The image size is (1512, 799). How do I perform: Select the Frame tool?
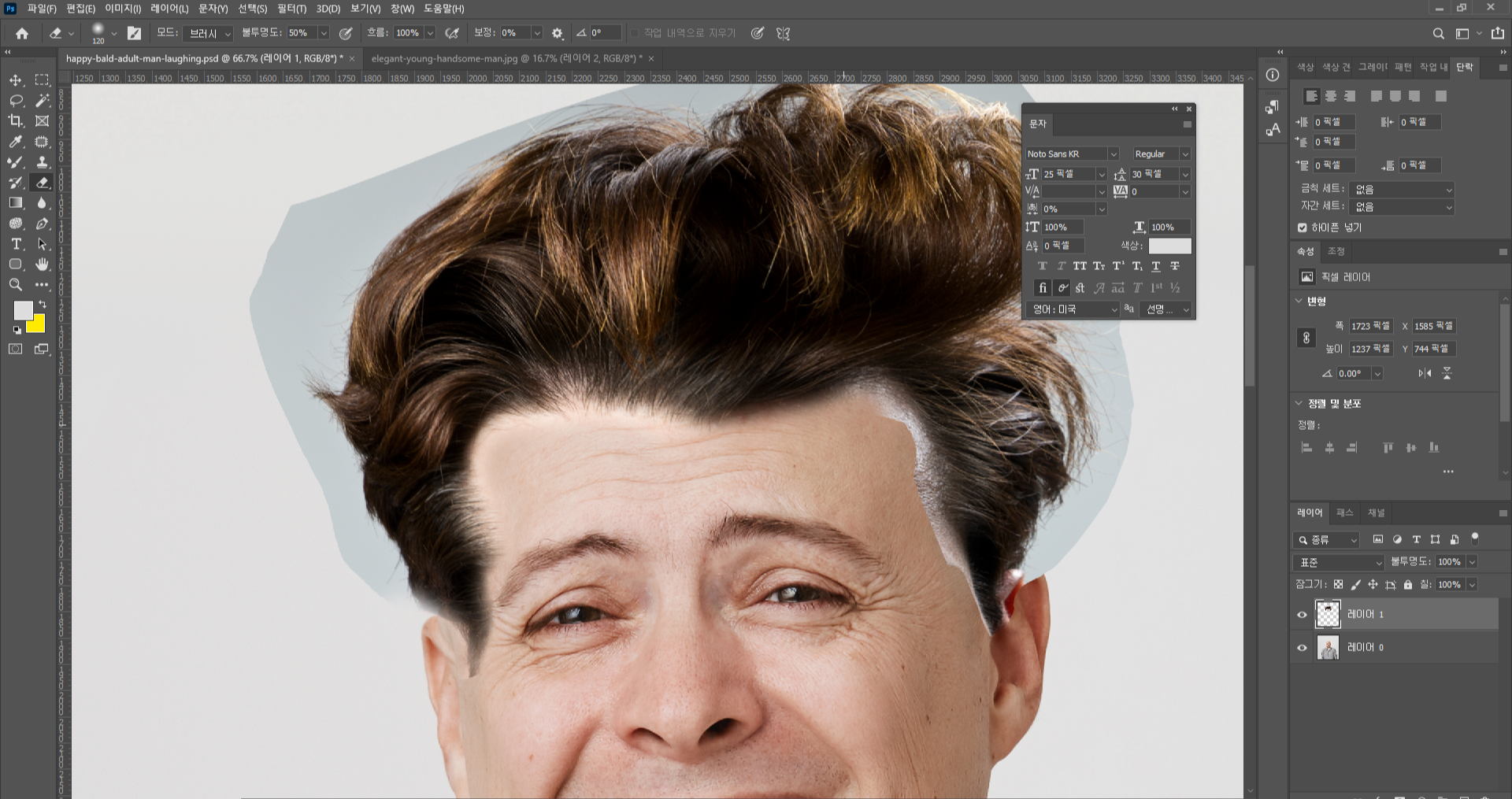(43, 121)
